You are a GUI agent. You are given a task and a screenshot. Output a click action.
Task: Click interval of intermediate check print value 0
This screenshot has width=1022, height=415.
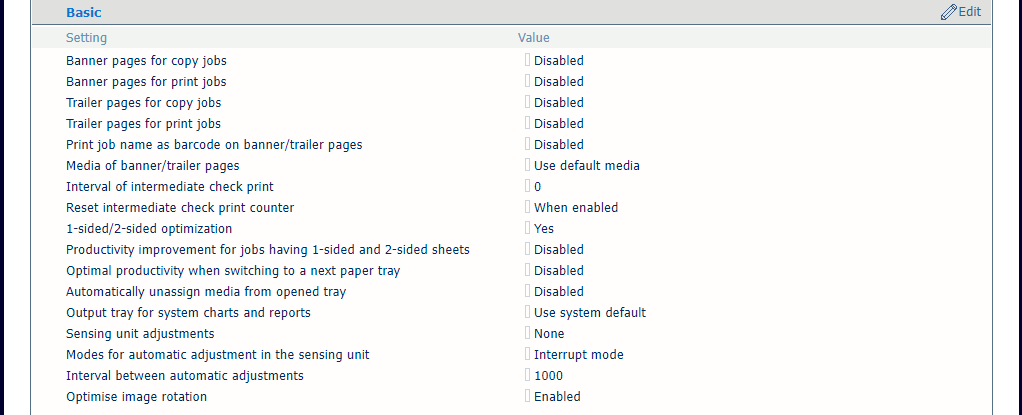coord(537,187)
